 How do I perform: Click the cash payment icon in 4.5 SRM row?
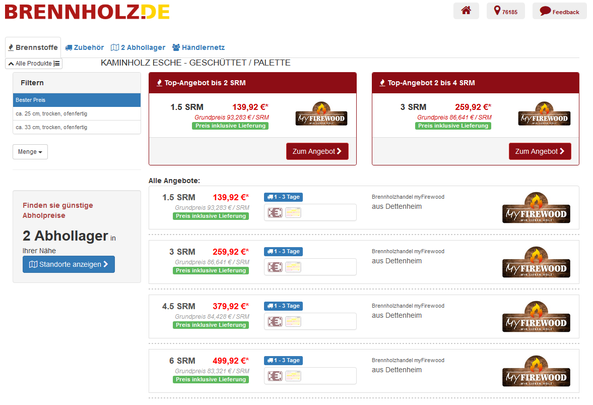275,322
